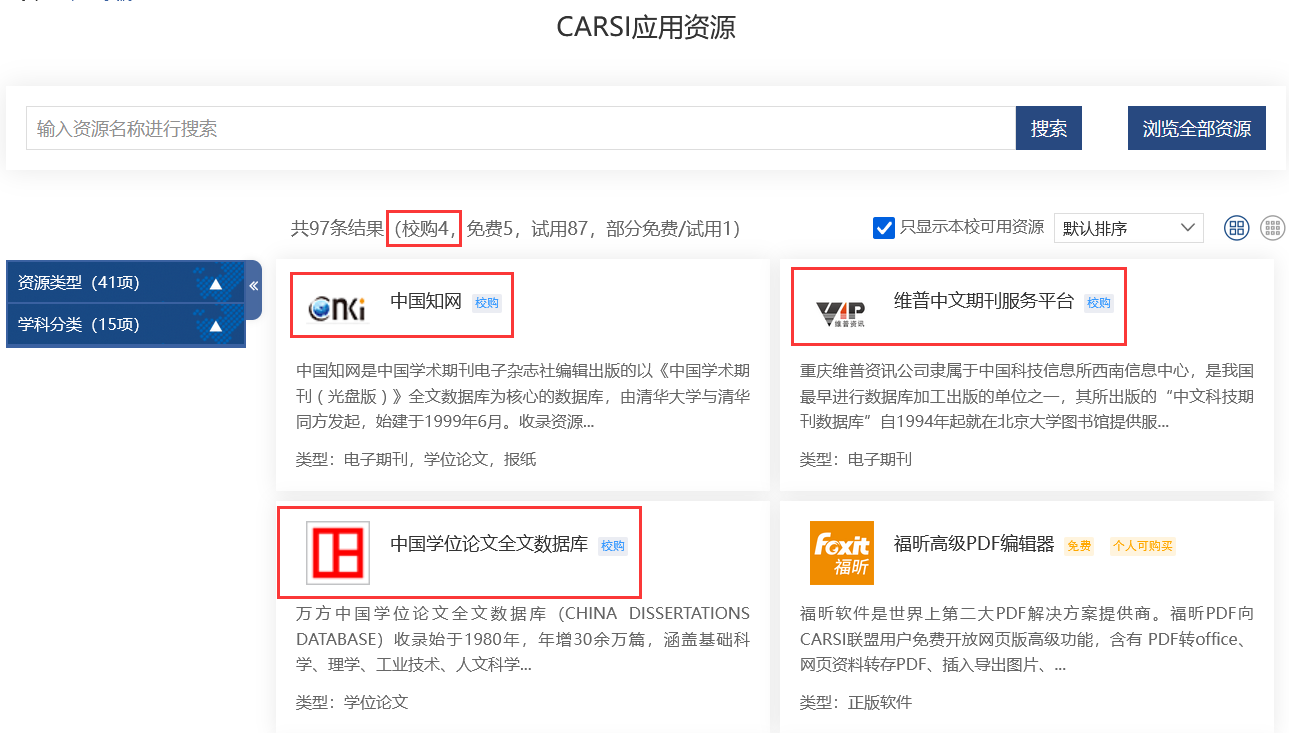Click the 个人可购买 tag on 福昕 card
Viewport: 1289px width, 733px height.
click(1141, 546)
